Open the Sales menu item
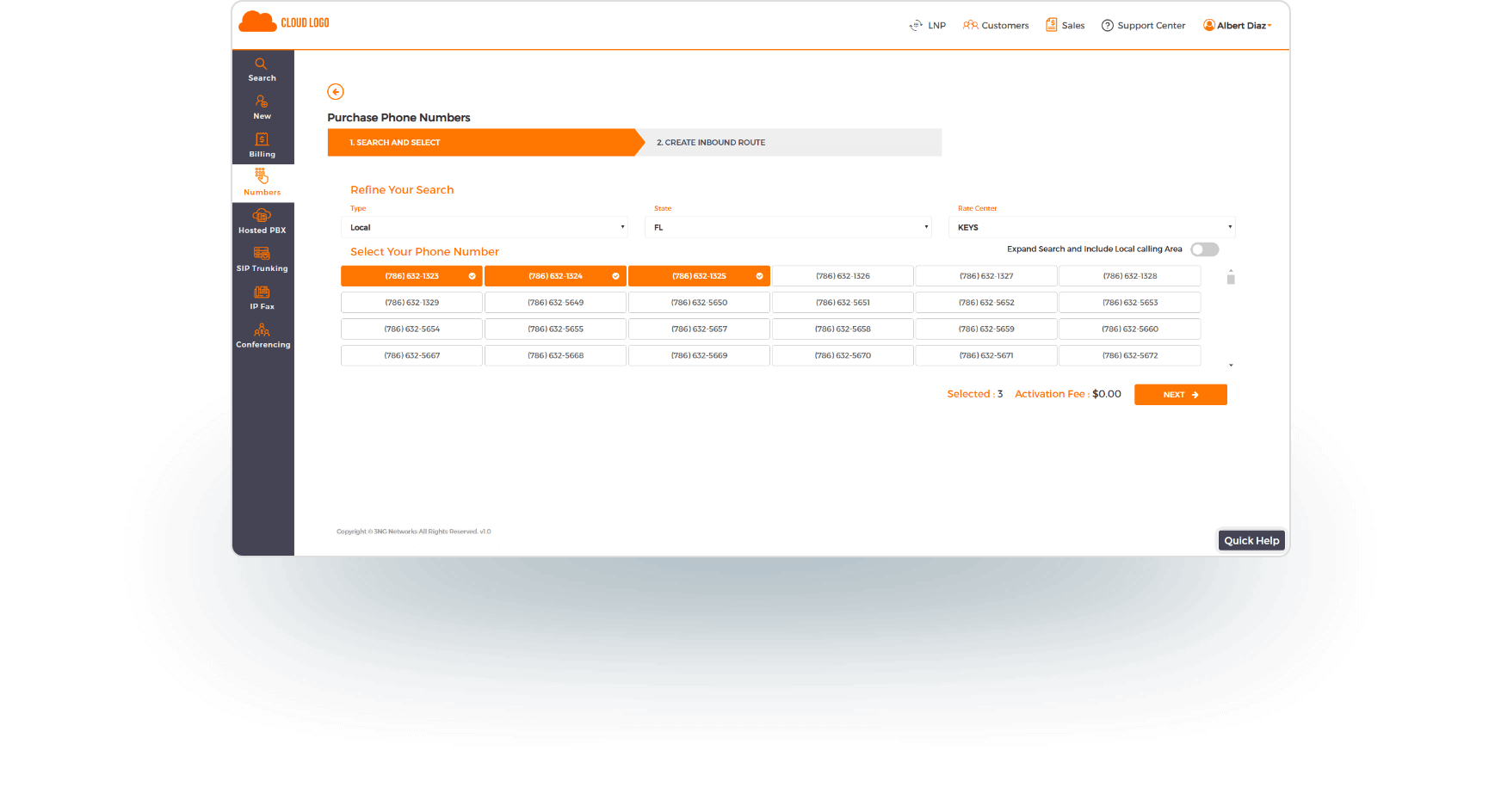Screen dimensions: 1501x812 point(1065,26)
